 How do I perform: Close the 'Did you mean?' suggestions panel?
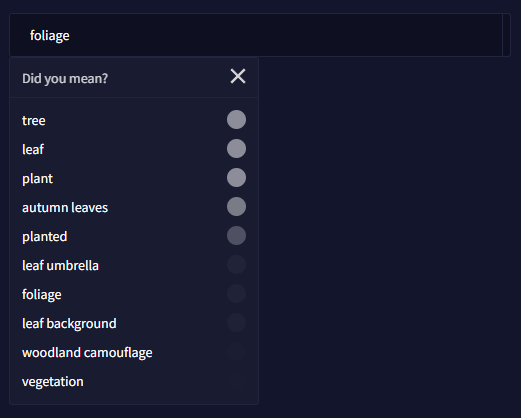pos(238,76)
